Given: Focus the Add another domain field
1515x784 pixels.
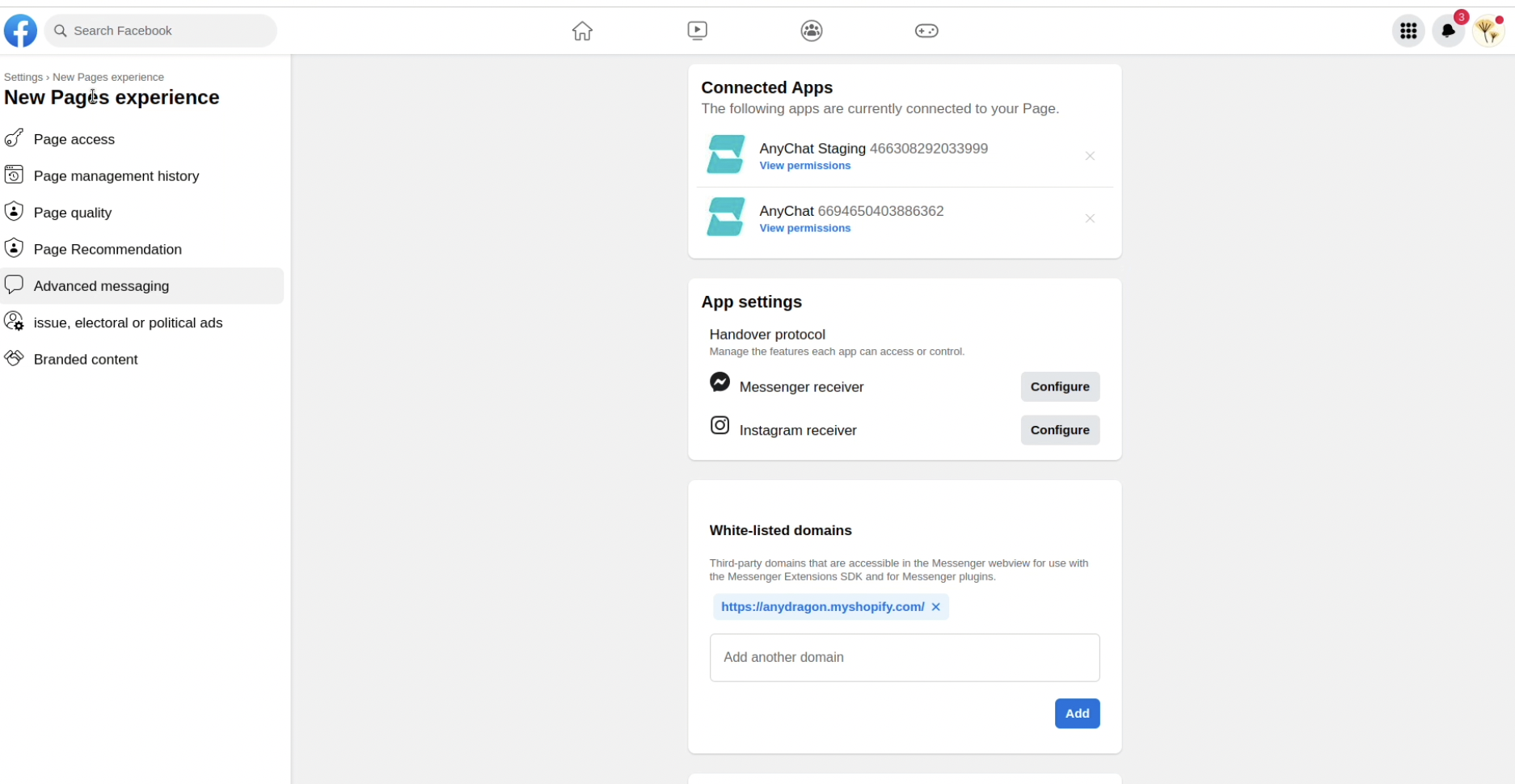Looking at the screenshot, I should (904, 658).
